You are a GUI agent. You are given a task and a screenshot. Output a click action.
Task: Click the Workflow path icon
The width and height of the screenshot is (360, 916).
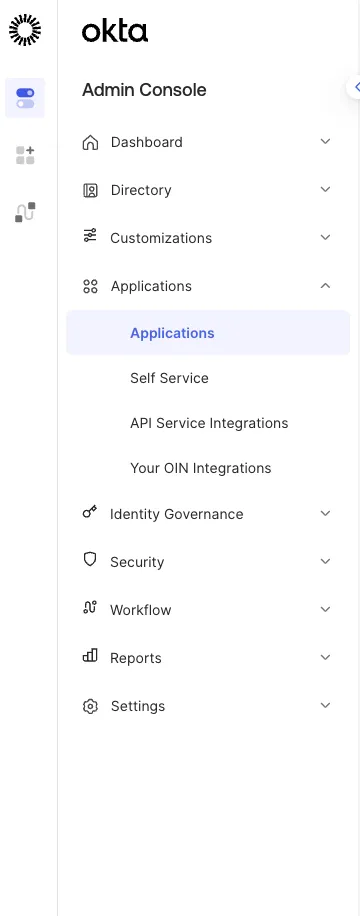coord(89,608)
